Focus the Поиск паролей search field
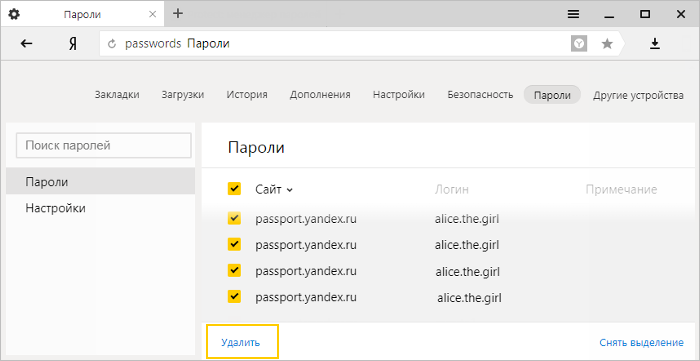This screenshot has width=700, height=361. pos(104,145)
